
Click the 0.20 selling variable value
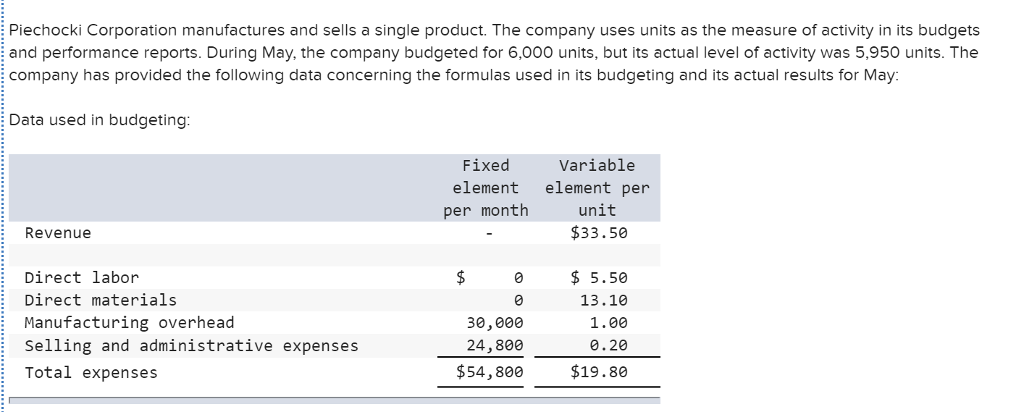coord(608,345)
